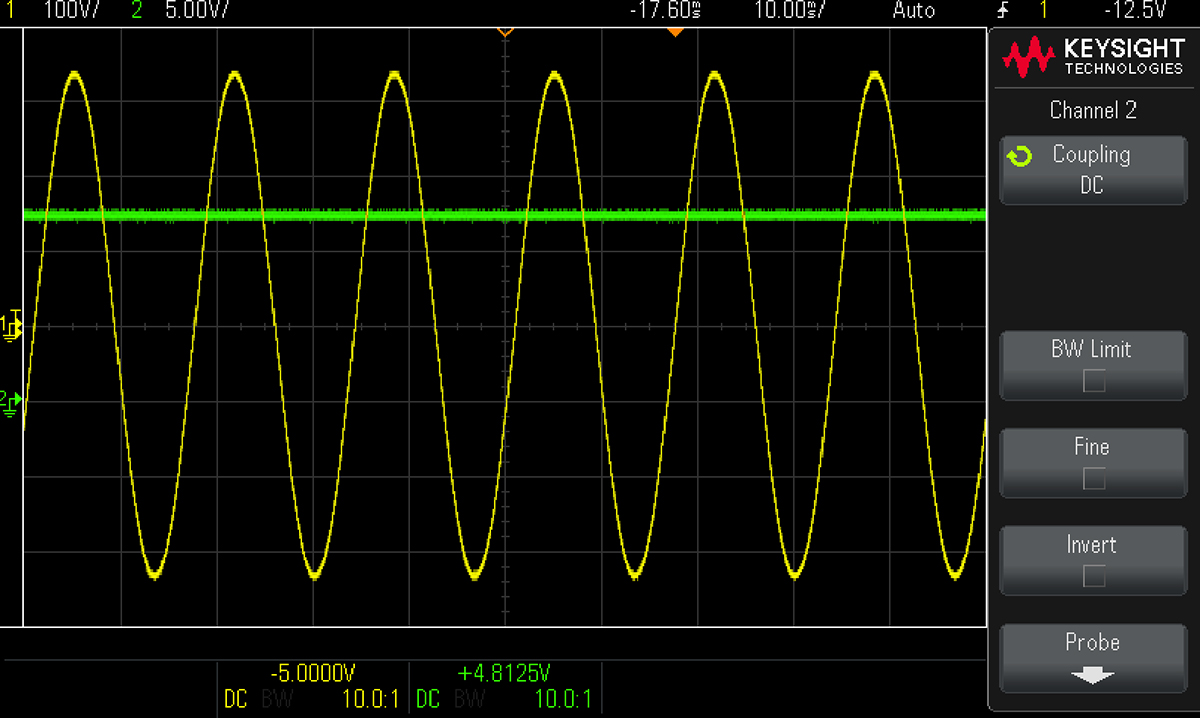Expand the Probe submenu
1200x718 pixels.
tap(1092, 657)
